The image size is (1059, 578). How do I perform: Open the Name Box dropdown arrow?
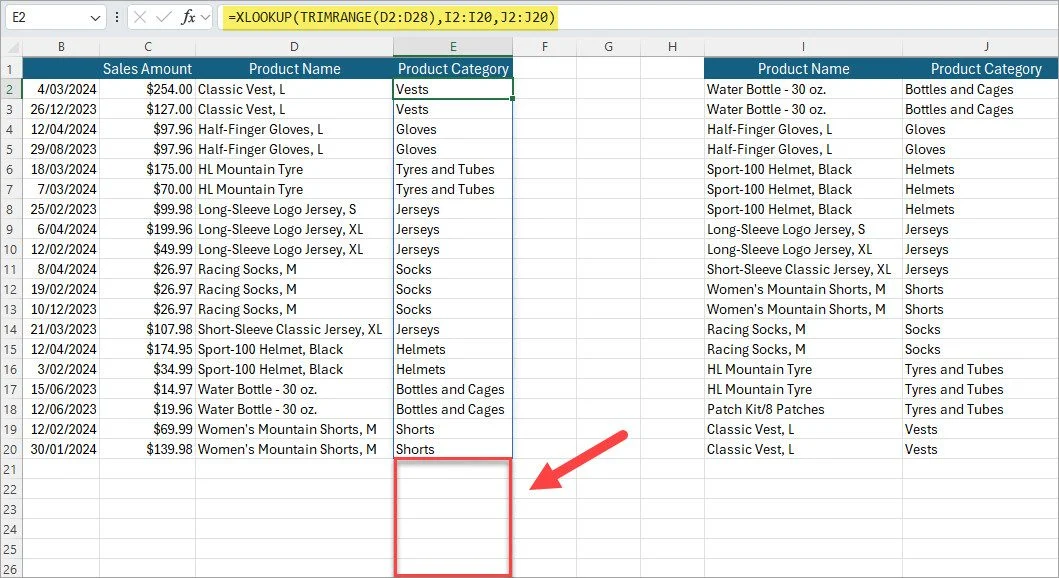coord(95,18)
